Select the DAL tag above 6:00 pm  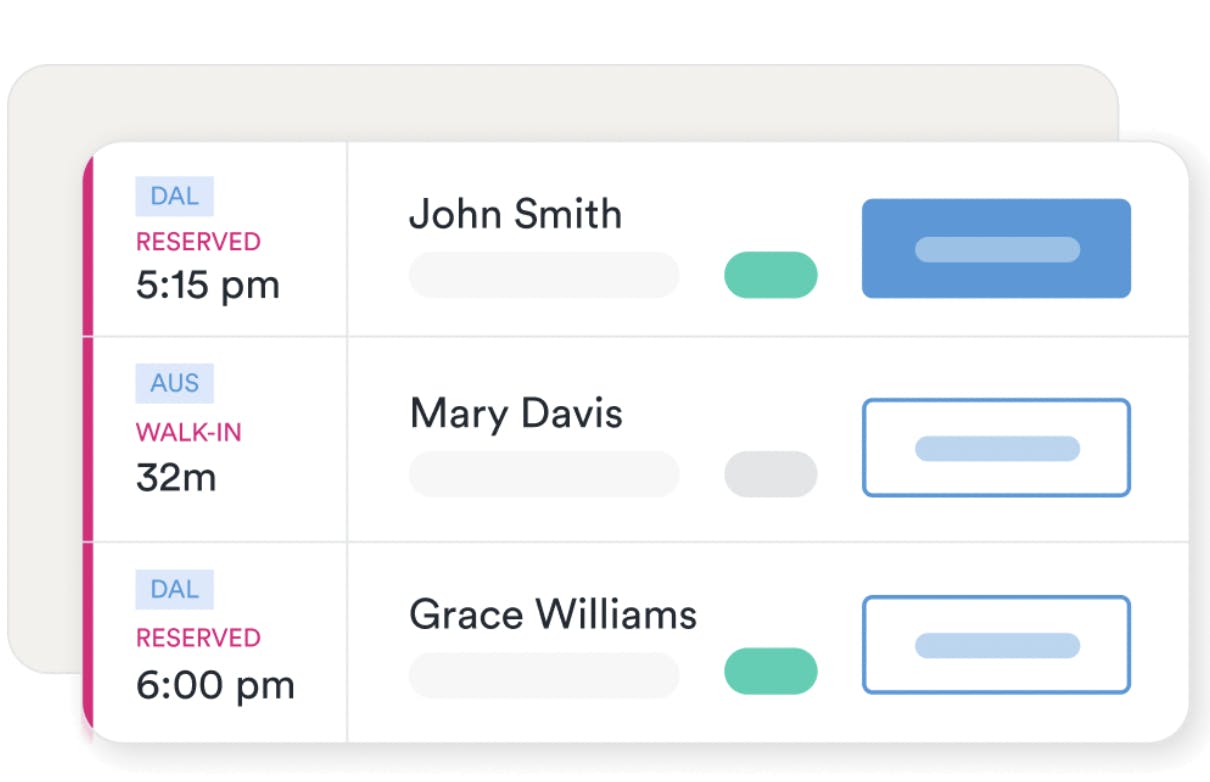(174, 590)
